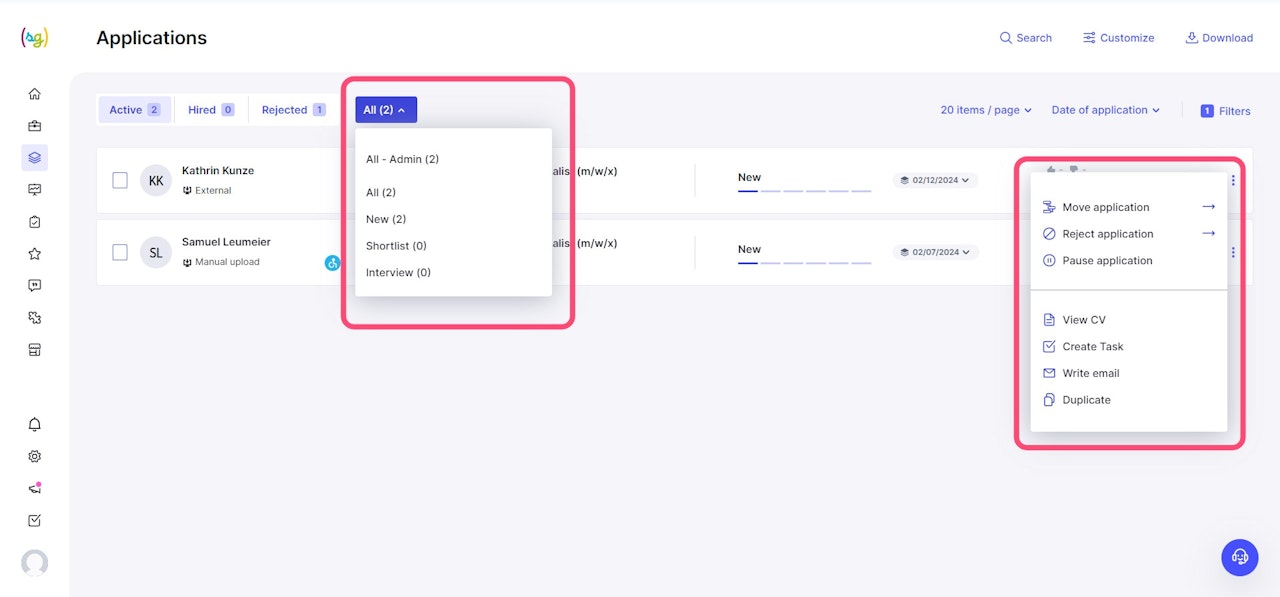Open the Filters panel
This screenshot has width=1280, height=597.
point(1225,111)
